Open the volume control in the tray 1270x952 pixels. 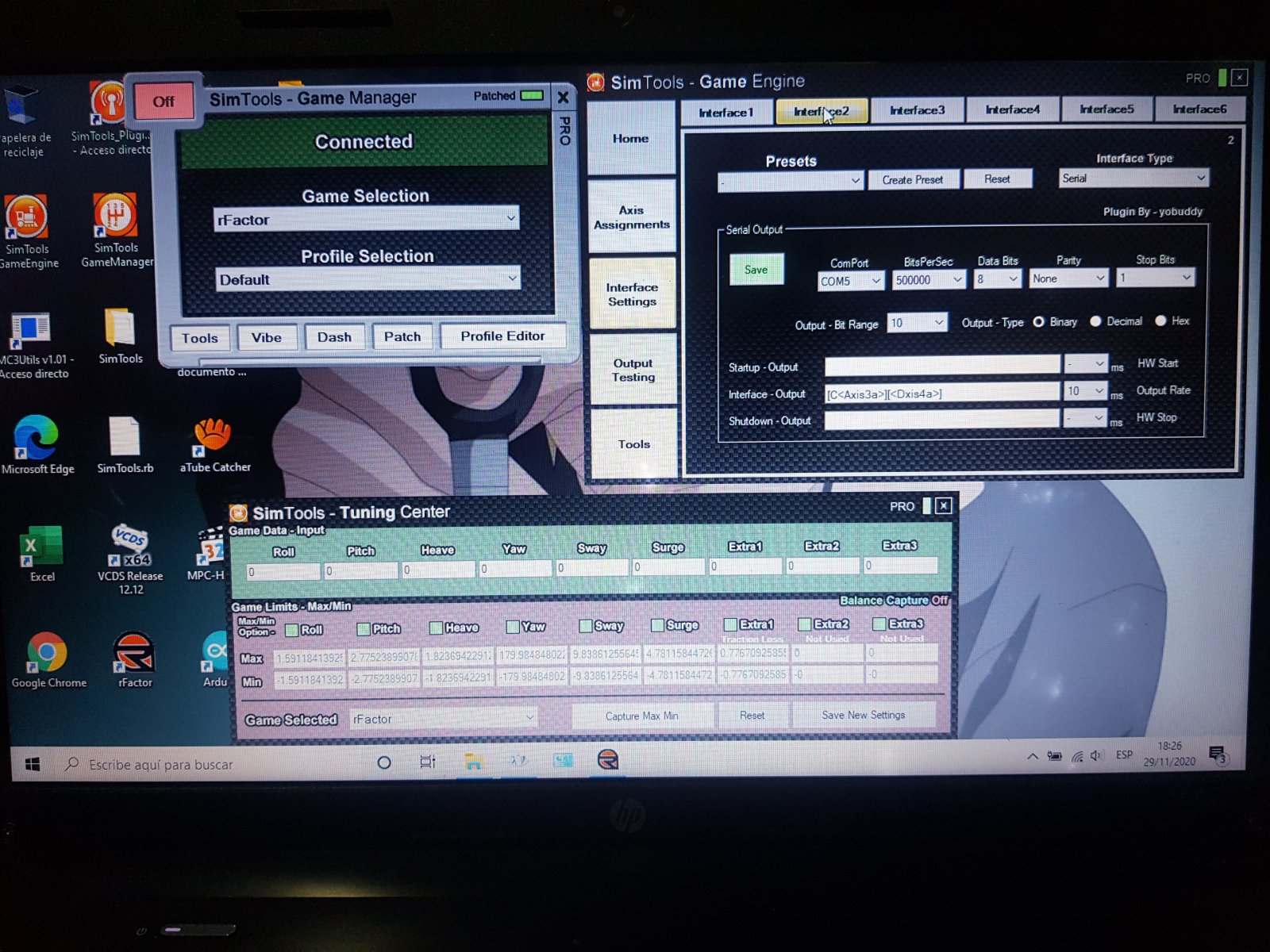coord(1096,755)
